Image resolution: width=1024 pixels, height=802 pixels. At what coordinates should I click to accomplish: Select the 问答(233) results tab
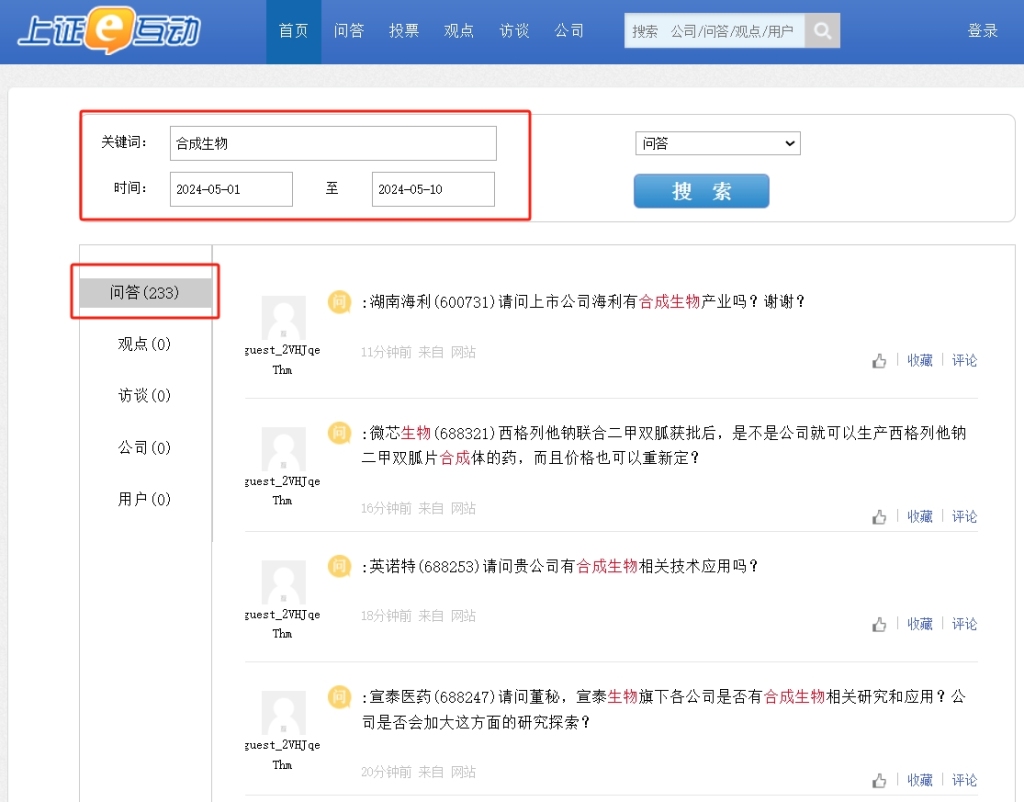pyautogui.click(x=145, y=293)
